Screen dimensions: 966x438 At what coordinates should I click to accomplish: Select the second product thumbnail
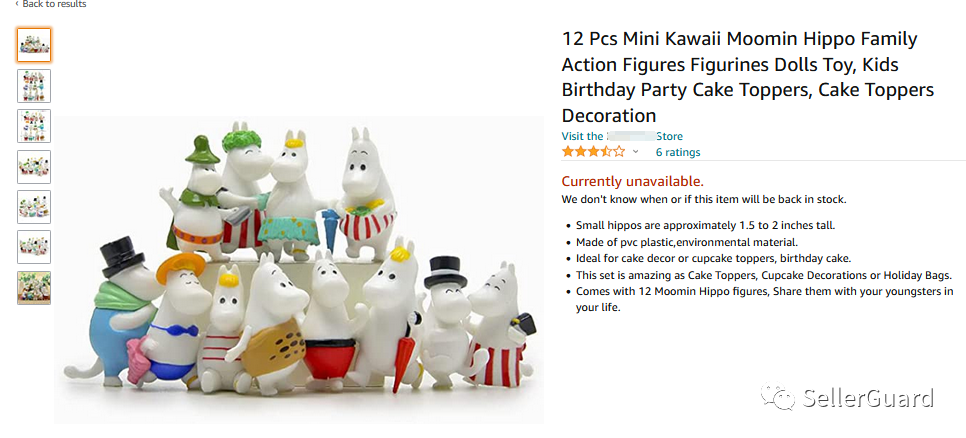click(34, 86)
